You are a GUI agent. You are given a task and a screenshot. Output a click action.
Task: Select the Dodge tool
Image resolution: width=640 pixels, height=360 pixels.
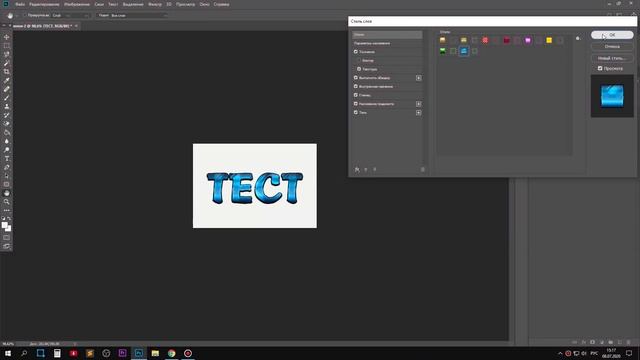7,150
